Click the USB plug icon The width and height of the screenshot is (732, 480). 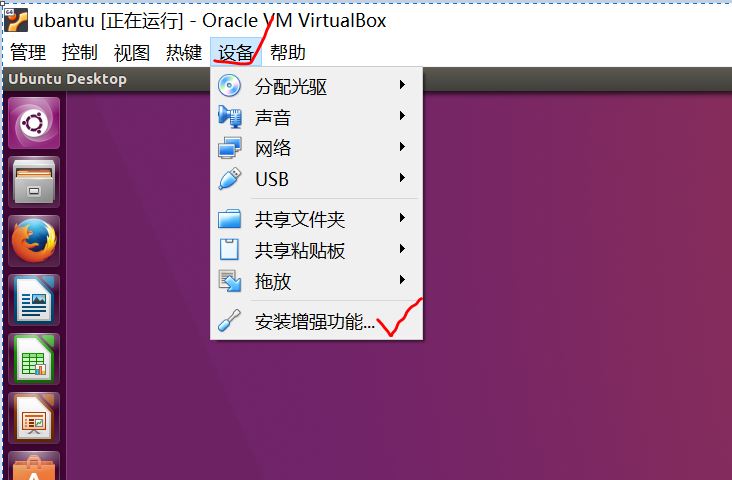tap(230, 179)
